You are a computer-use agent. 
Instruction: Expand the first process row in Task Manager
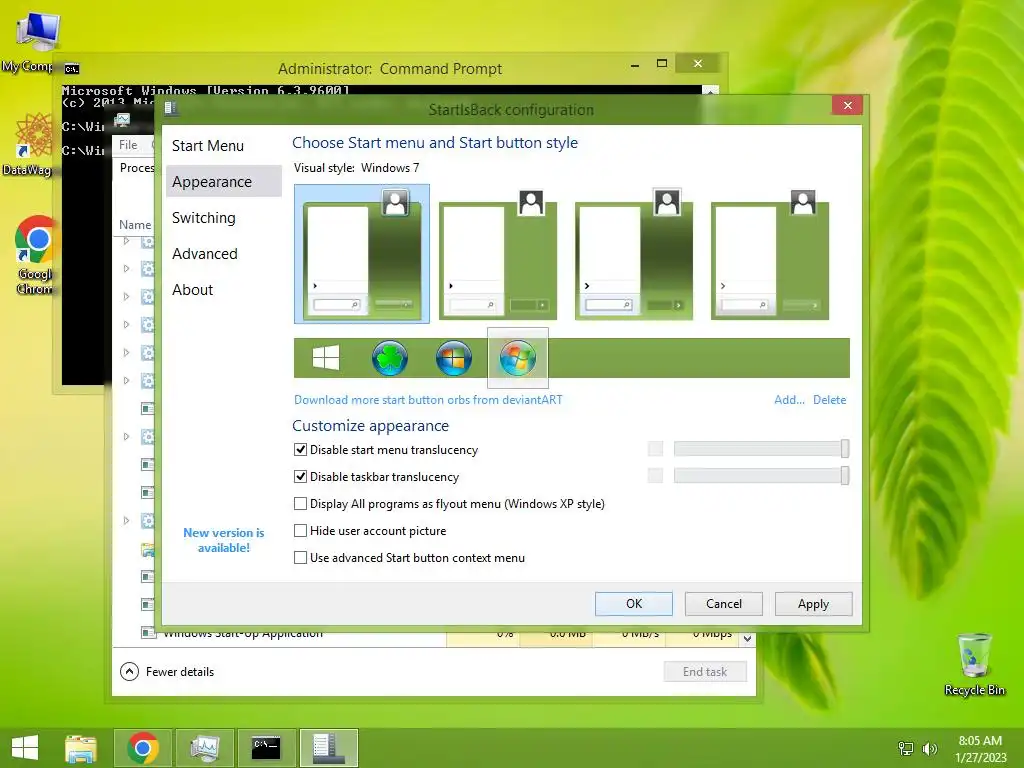[x=126, y=241]
